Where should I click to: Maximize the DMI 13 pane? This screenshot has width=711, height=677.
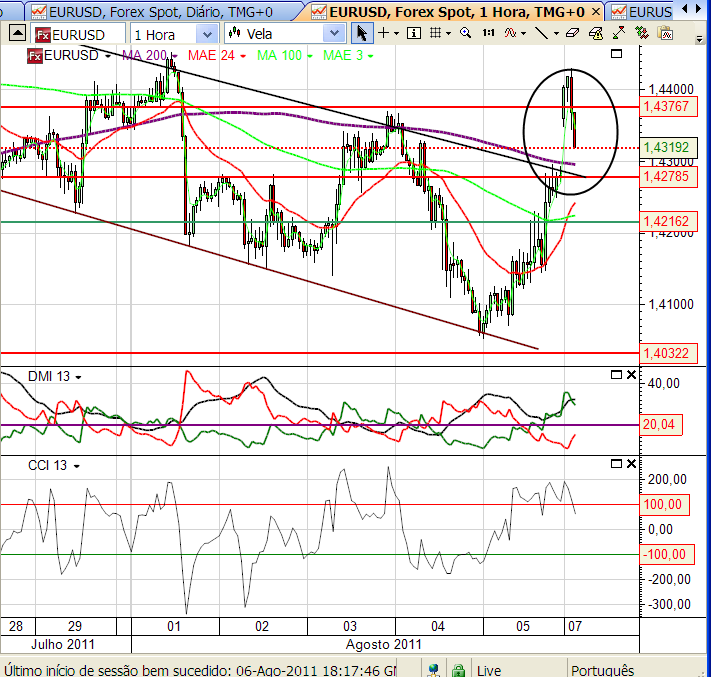[616, 375]
